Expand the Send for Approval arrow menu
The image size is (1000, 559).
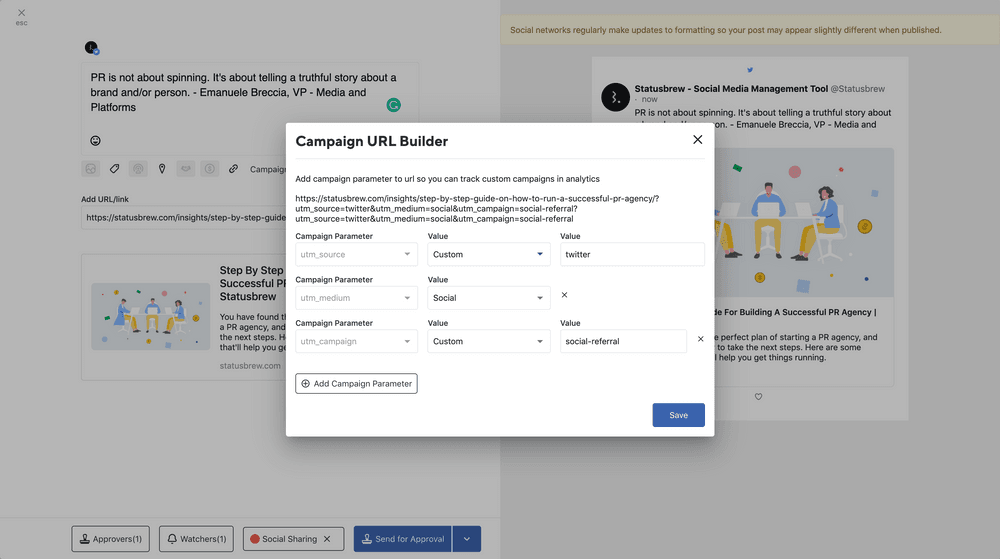(x=467, y=539)
